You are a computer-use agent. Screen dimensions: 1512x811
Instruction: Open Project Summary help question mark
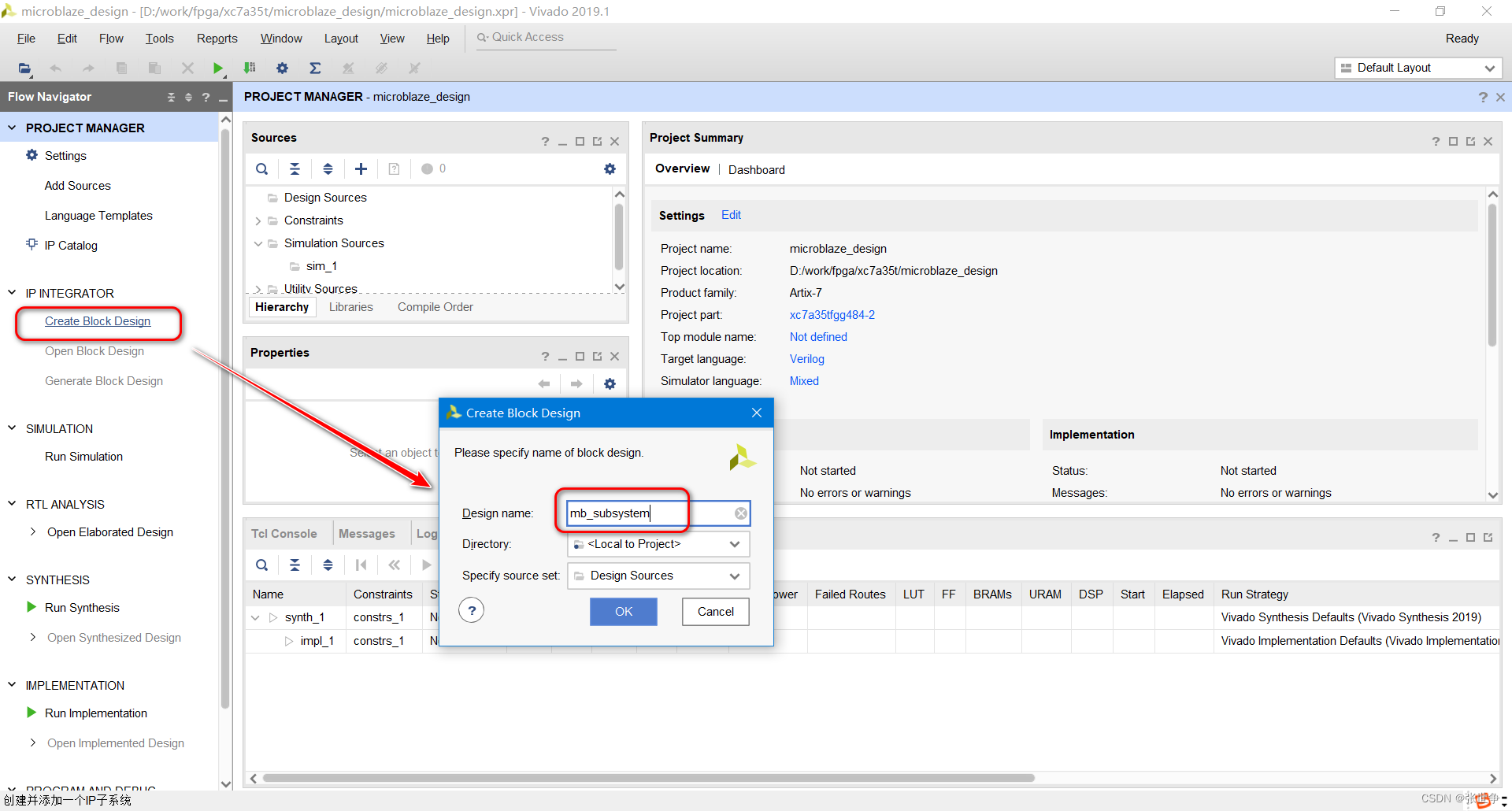point(1436,142)
